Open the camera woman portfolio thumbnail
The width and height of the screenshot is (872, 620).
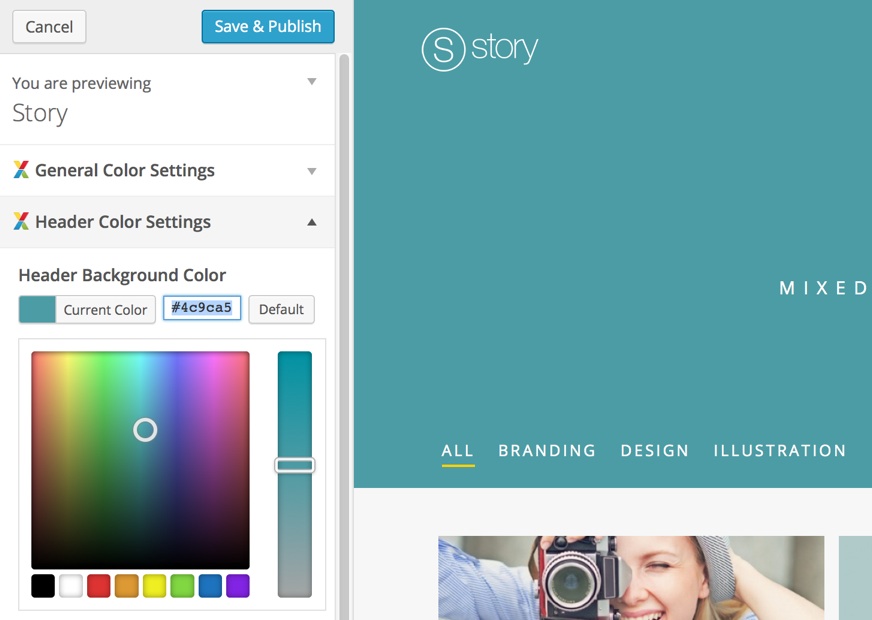tap(631, 578)
